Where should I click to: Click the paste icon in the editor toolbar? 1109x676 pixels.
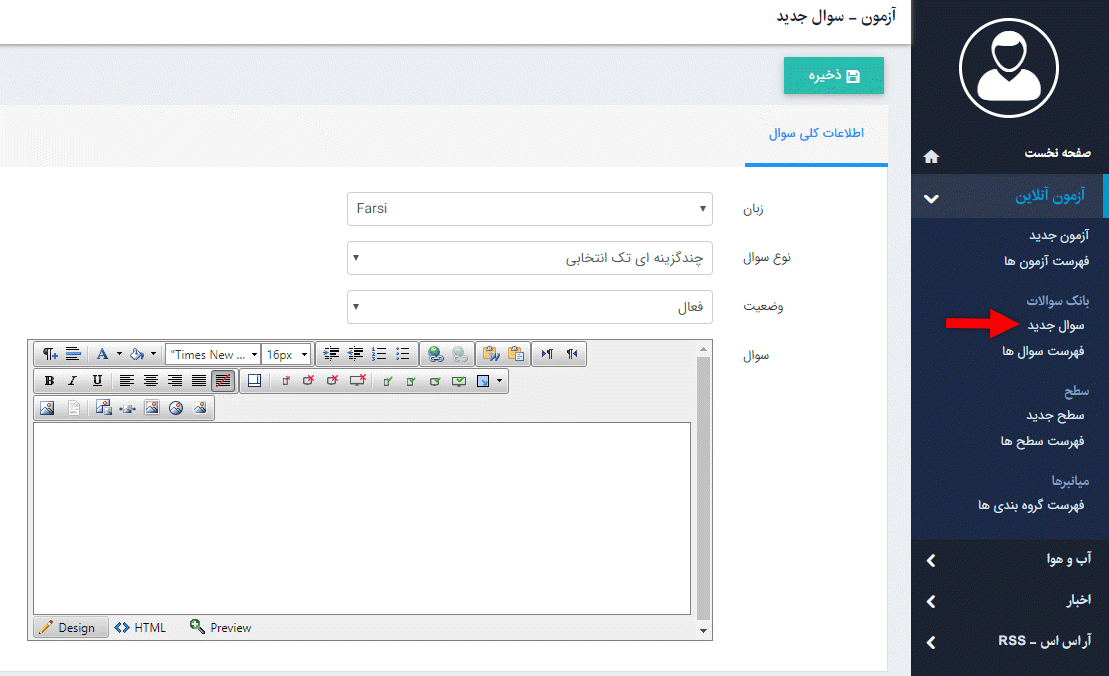point(515,354)
